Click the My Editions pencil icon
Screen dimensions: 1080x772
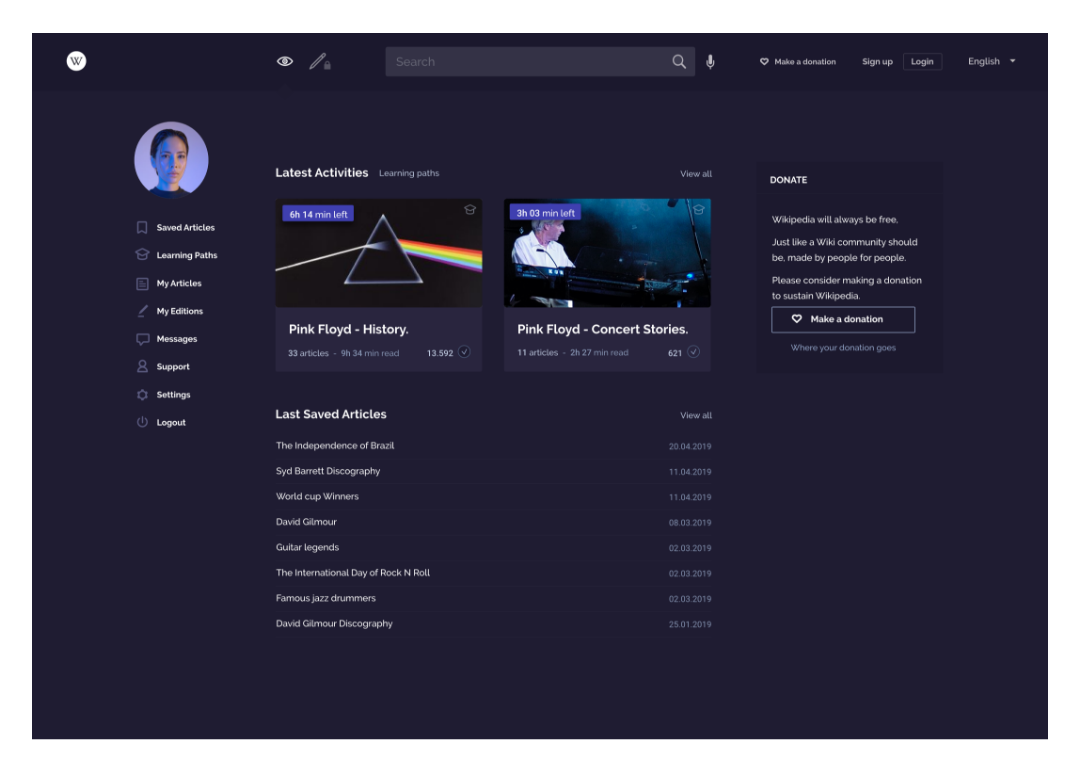click(142, 311)
